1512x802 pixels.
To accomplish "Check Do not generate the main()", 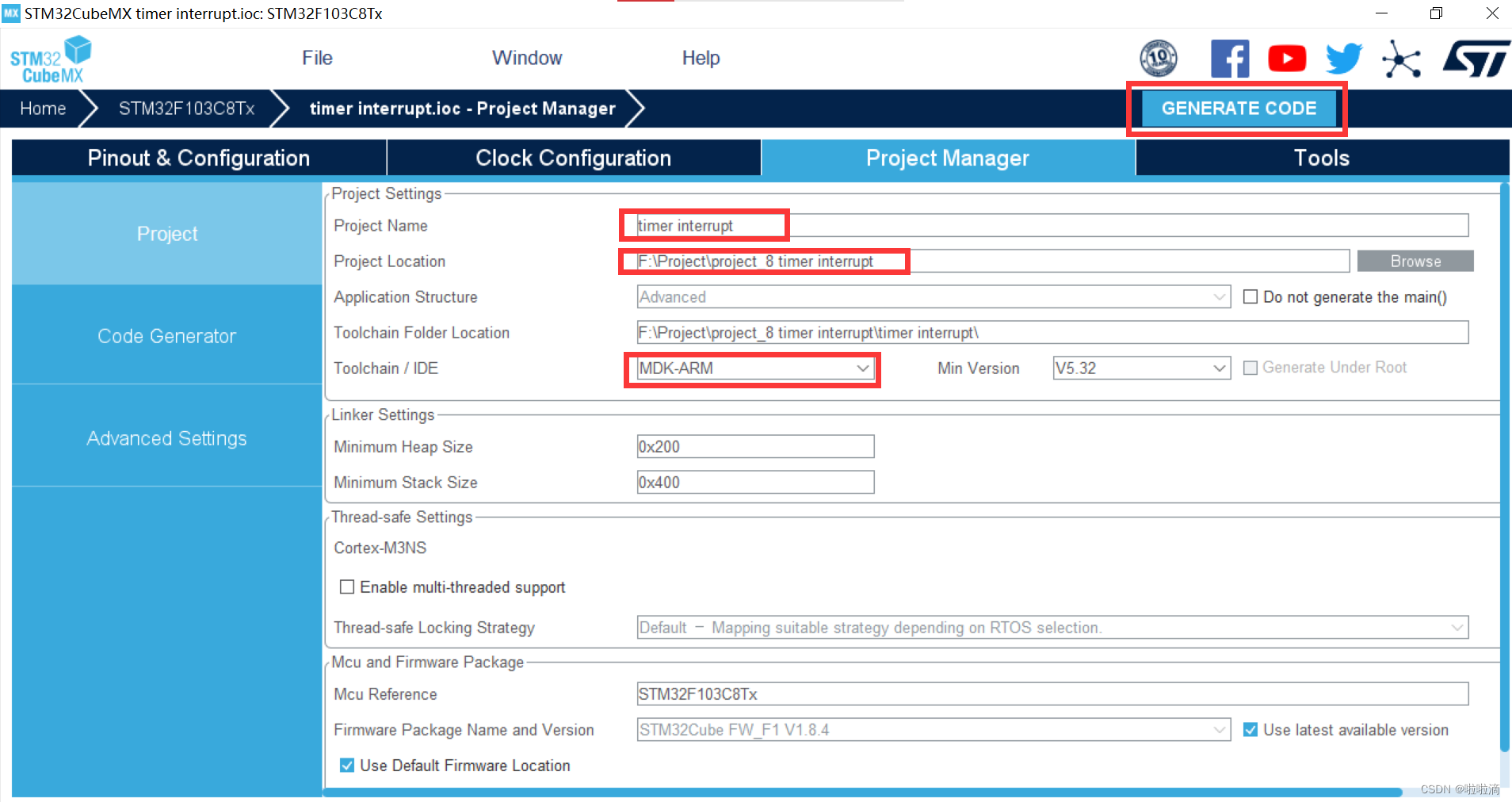I will pos(1250,296).
